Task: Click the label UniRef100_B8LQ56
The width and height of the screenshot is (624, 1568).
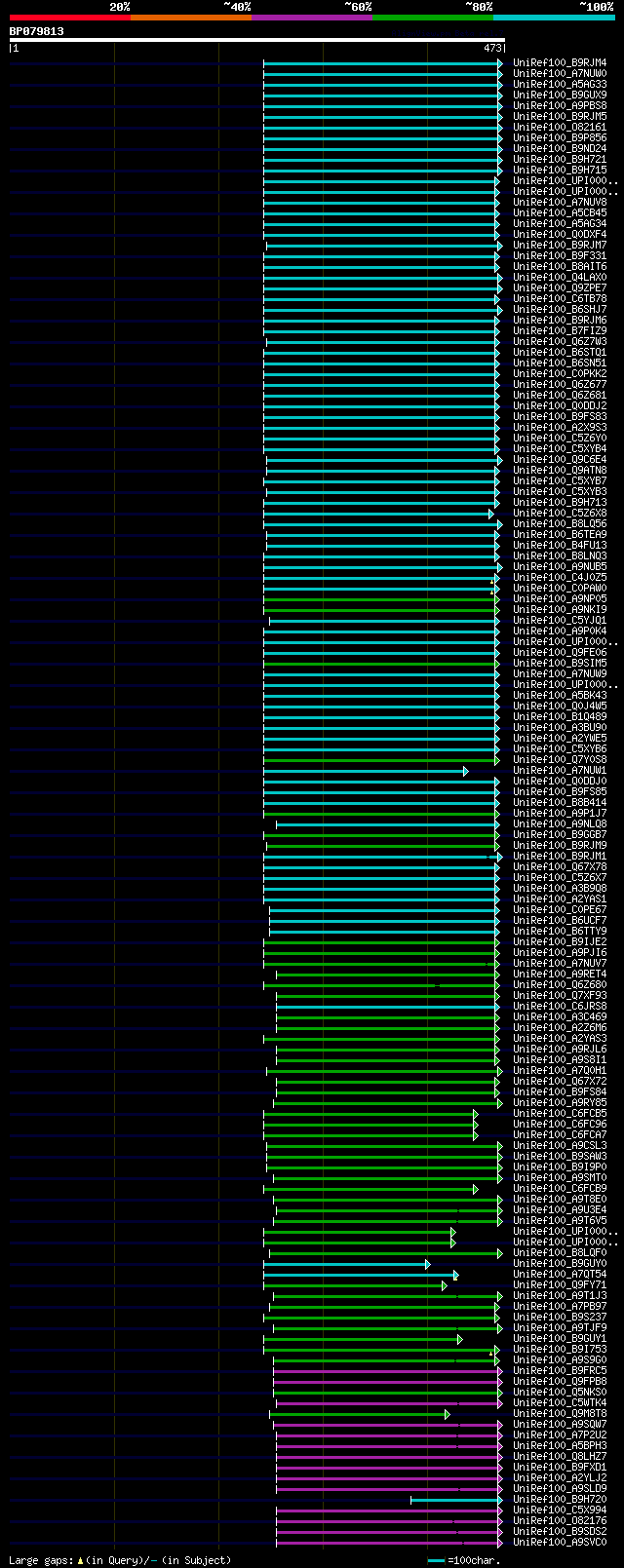Action: tap(560, 524)
